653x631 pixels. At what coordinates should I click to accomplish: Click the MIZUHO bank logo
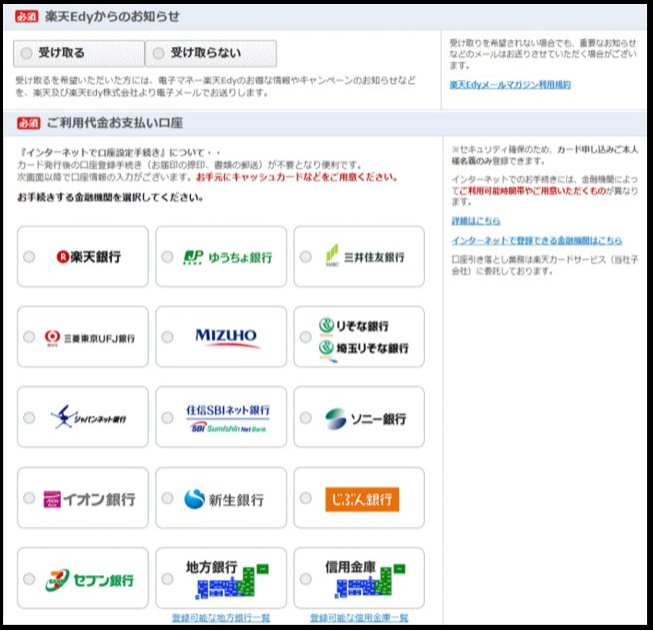(227, 337)
